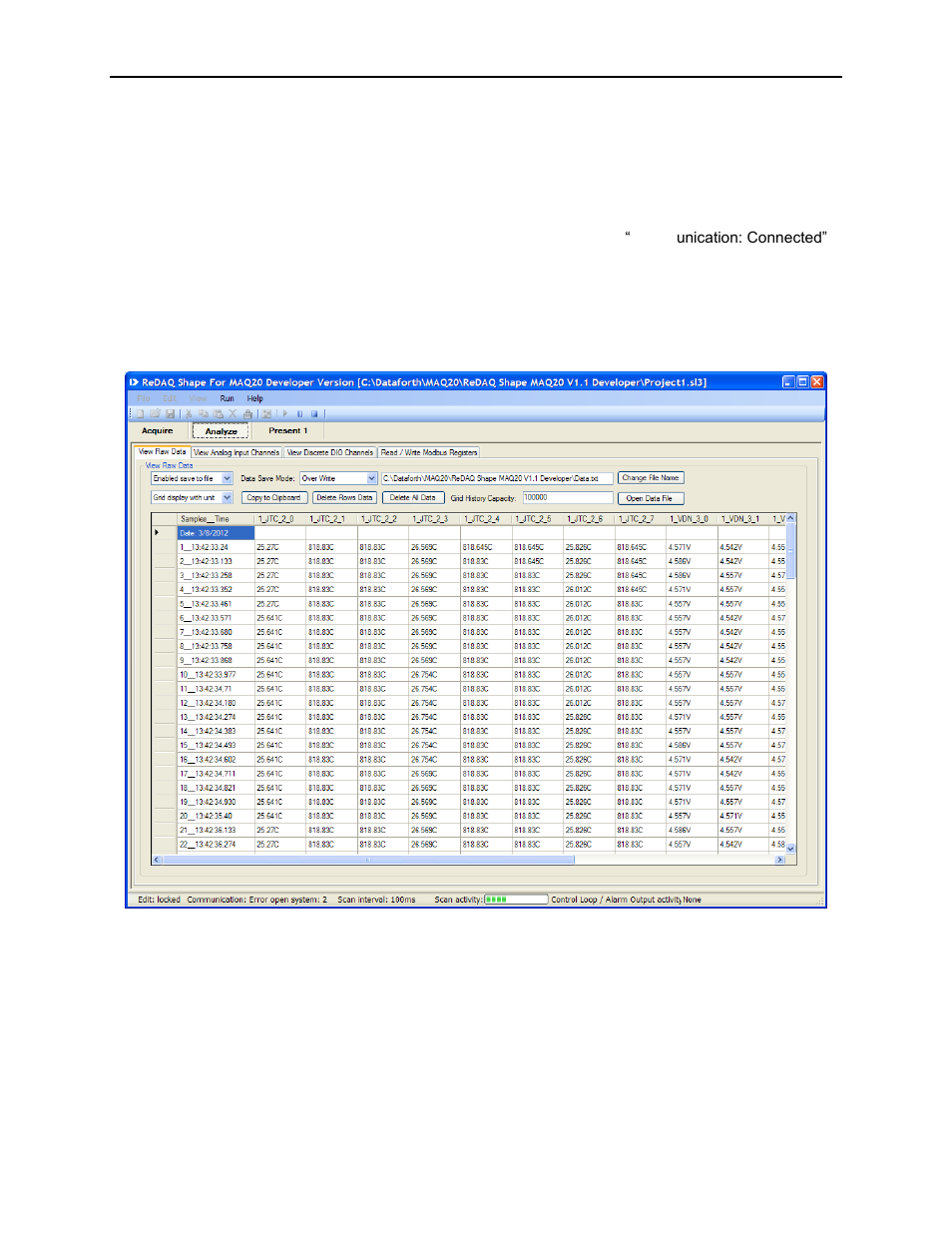Image resolution: width=952 pixels, height=1233 pixels.
Task: Select the row 1__13:42:33.24 time cell
Action: (216, 547)
